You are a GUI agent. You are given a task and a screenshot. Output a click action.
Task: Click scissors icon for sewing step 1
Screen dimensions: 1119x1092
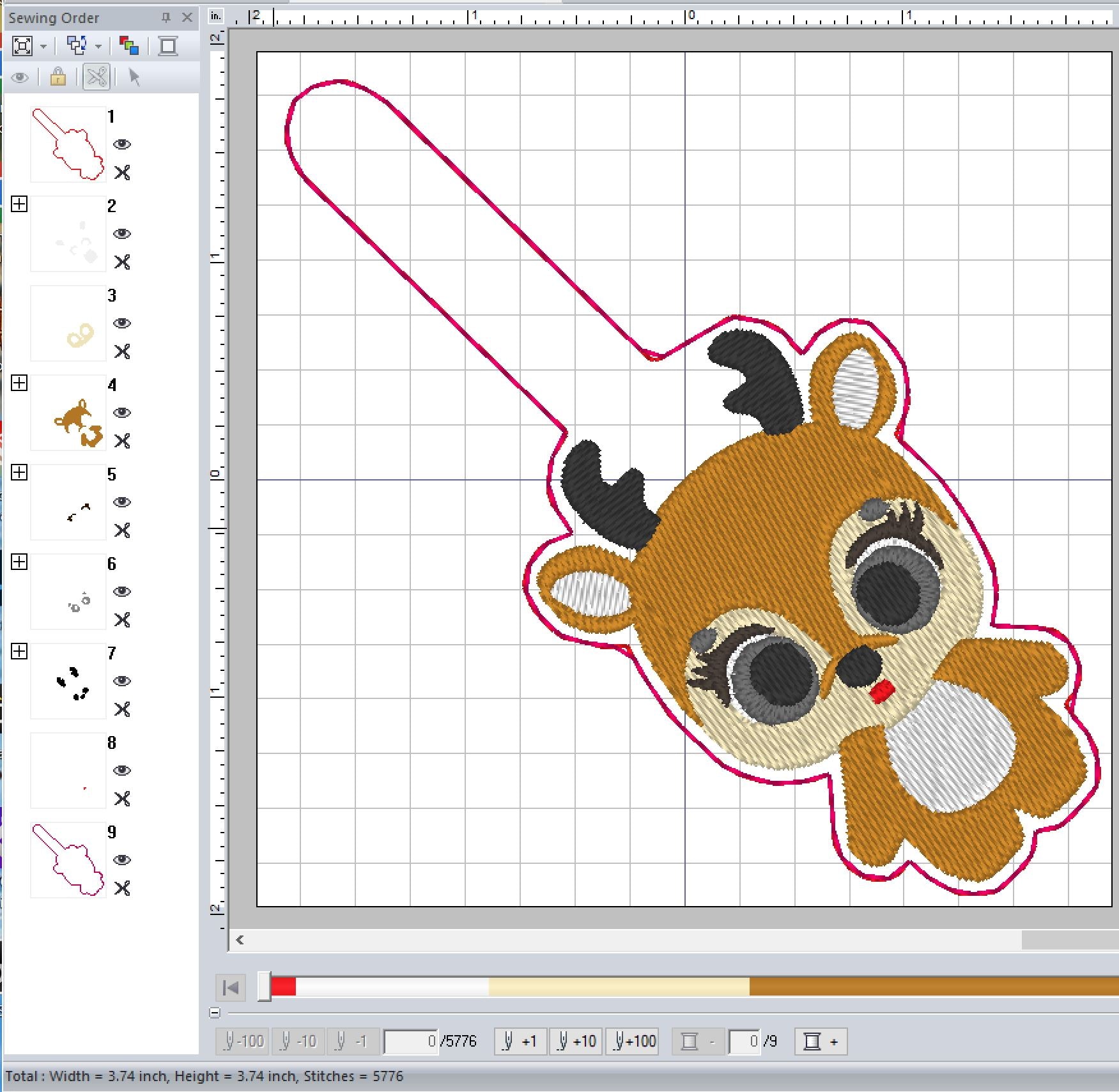coord(122,173)
